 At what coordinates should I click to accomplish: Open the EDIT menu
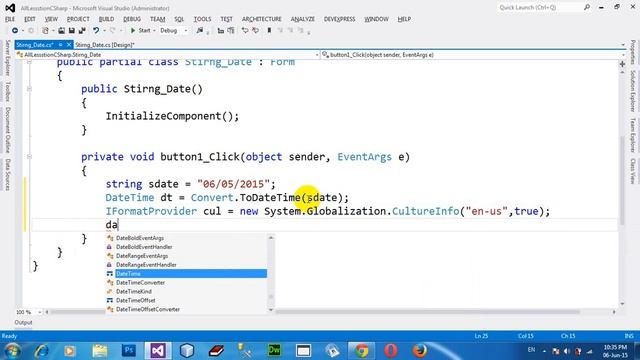(x=30, y=19)
